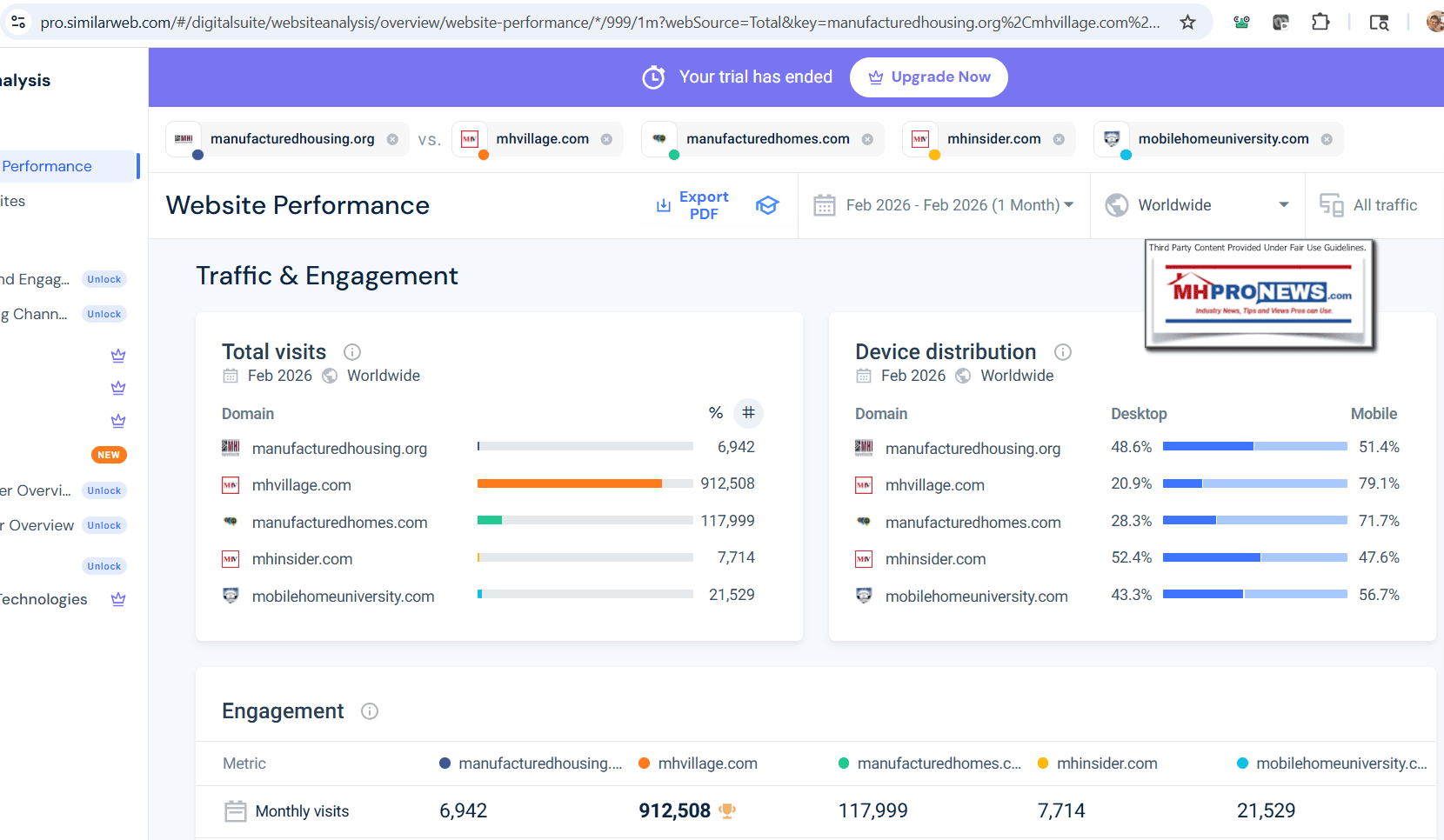This screenshot has height=840, width=1444.
Task: Bookmark page with the star icon
Action: (x=1187, y=23)
